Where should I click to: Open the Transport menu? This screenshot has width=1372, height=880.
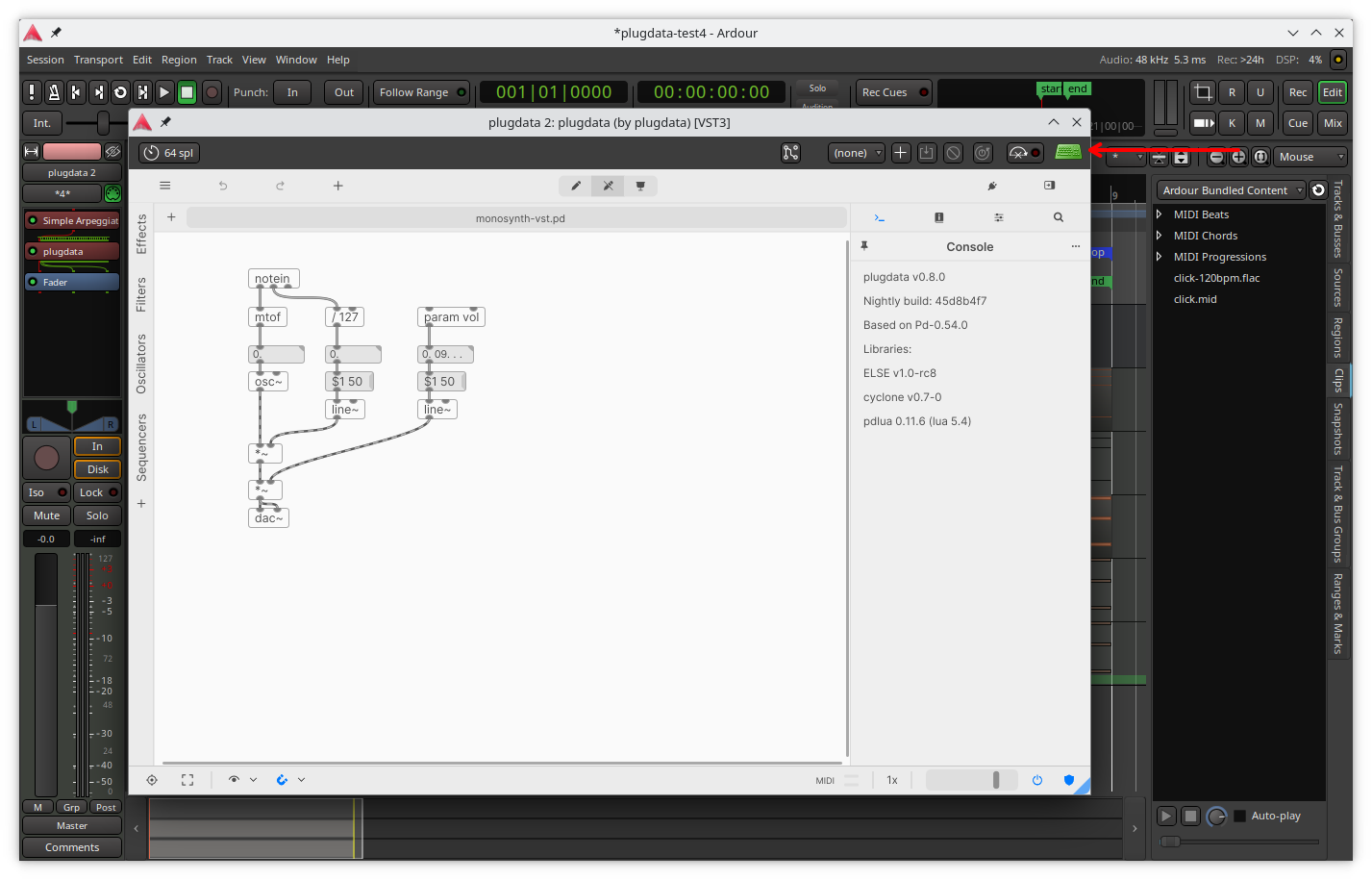(98, 60)
